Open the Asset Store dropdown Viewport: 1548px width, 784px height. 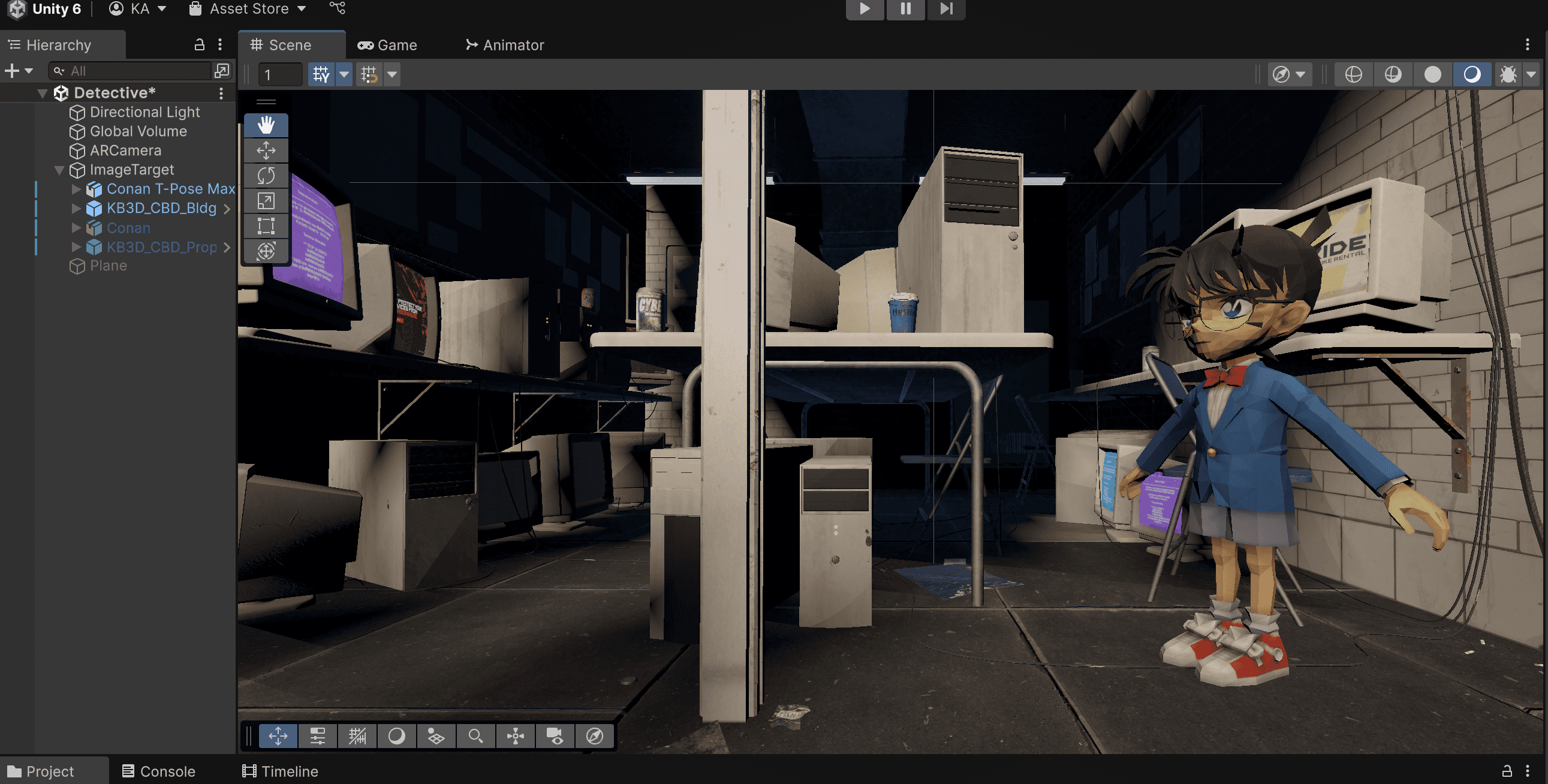(x=248, y=9)
